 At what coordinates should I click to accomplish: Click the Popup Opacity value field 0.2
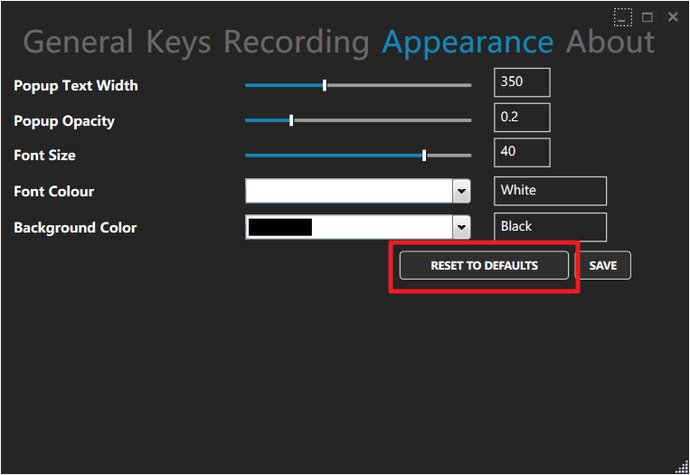[x=522, y=118]
